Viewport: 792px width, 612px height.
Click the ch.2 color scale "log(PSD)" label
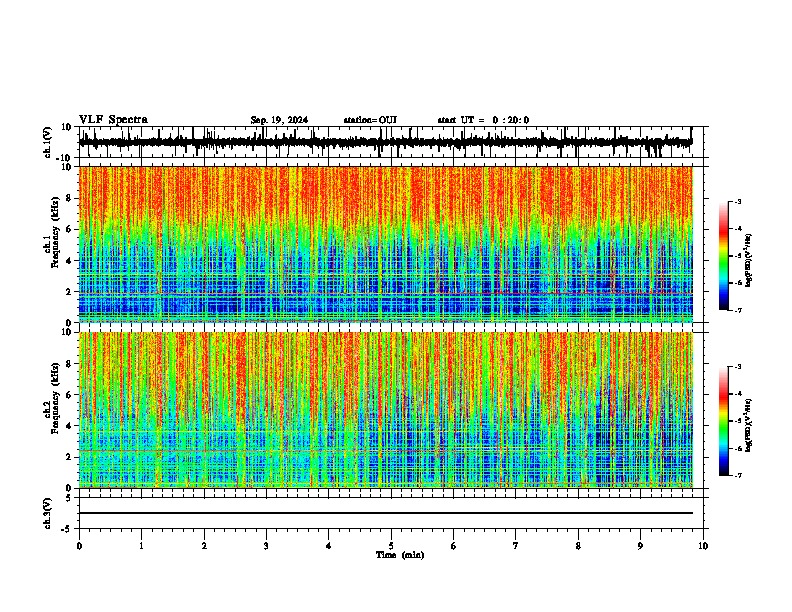[x=748, y=425]
